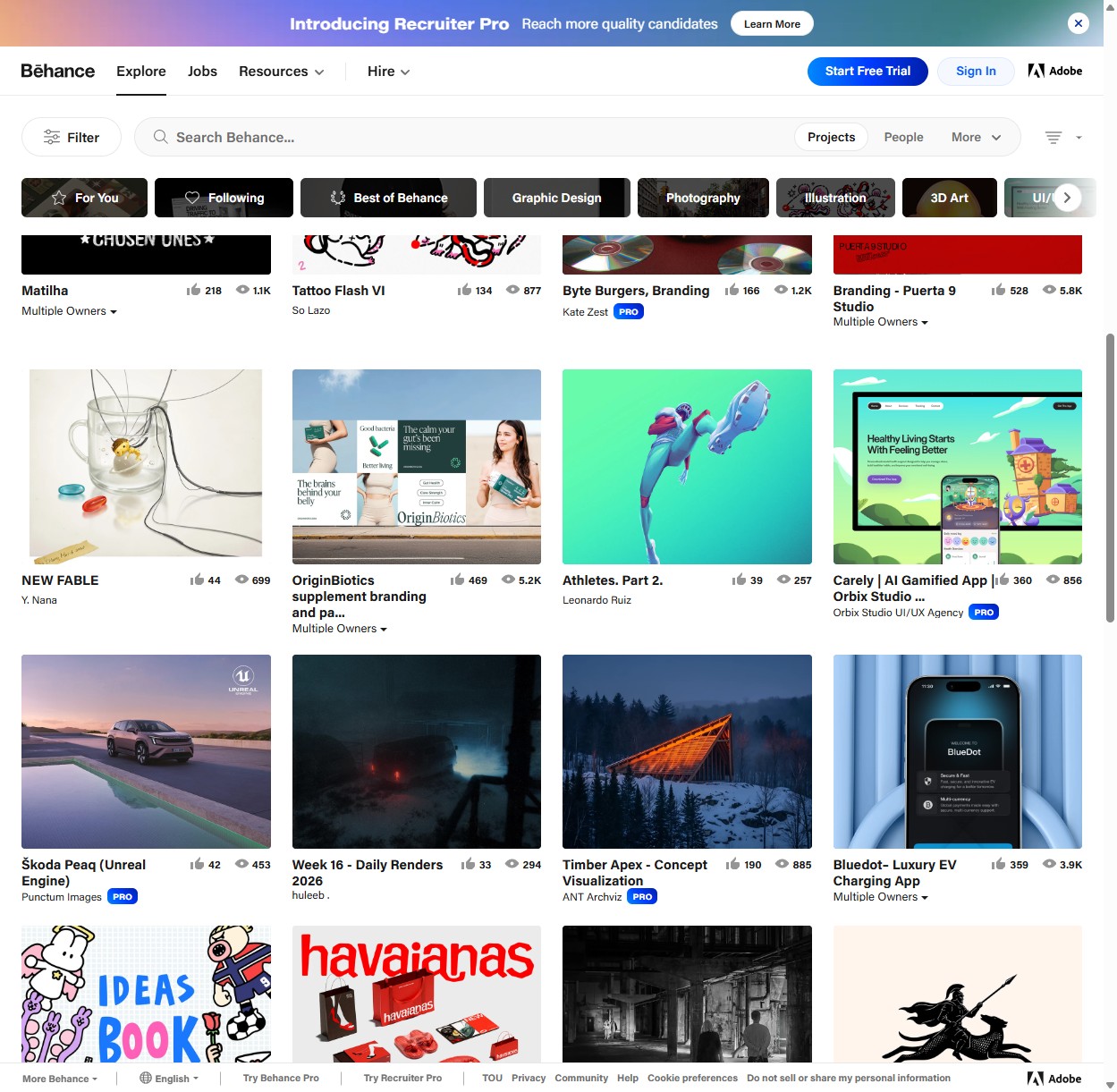The height and width of the screenshot is (1092, 1117).
Task: Go to Explore tab
Action: (141, 72)
